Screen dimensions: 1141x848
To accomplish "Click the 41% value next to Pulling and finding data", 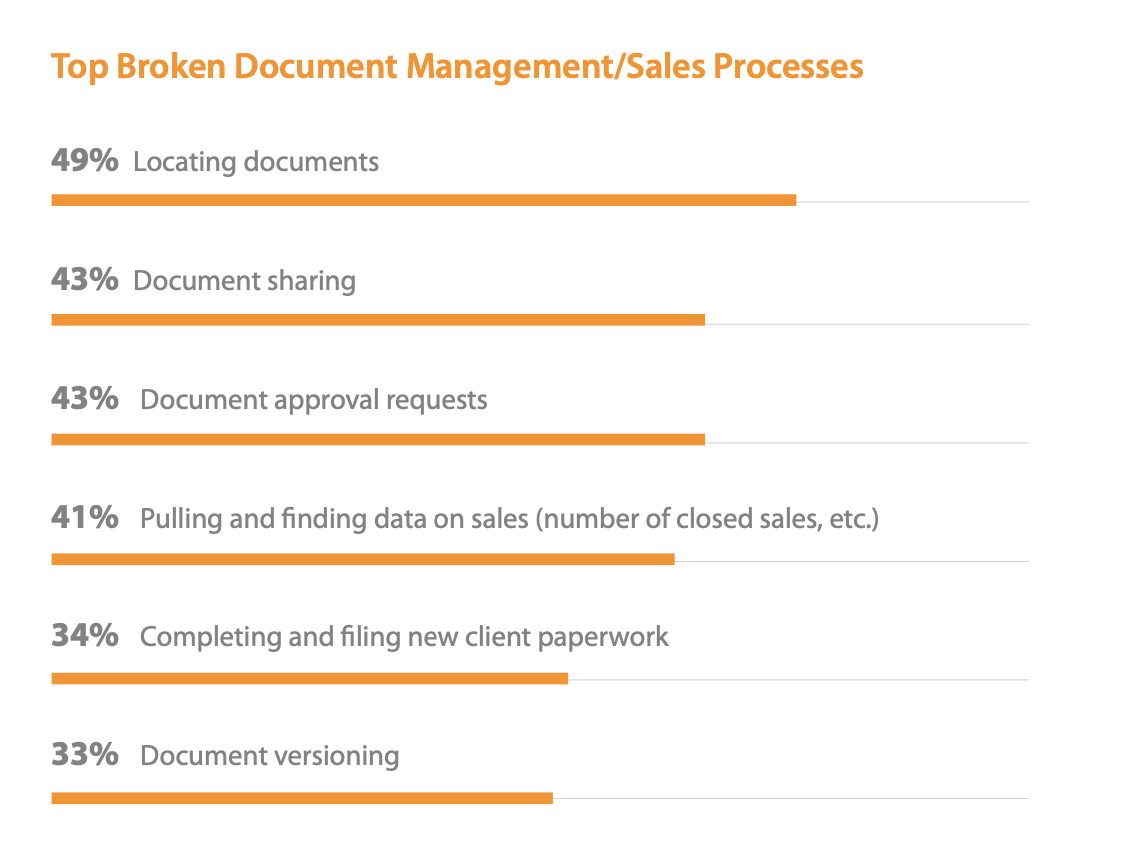I will click(x=84, y=518).
